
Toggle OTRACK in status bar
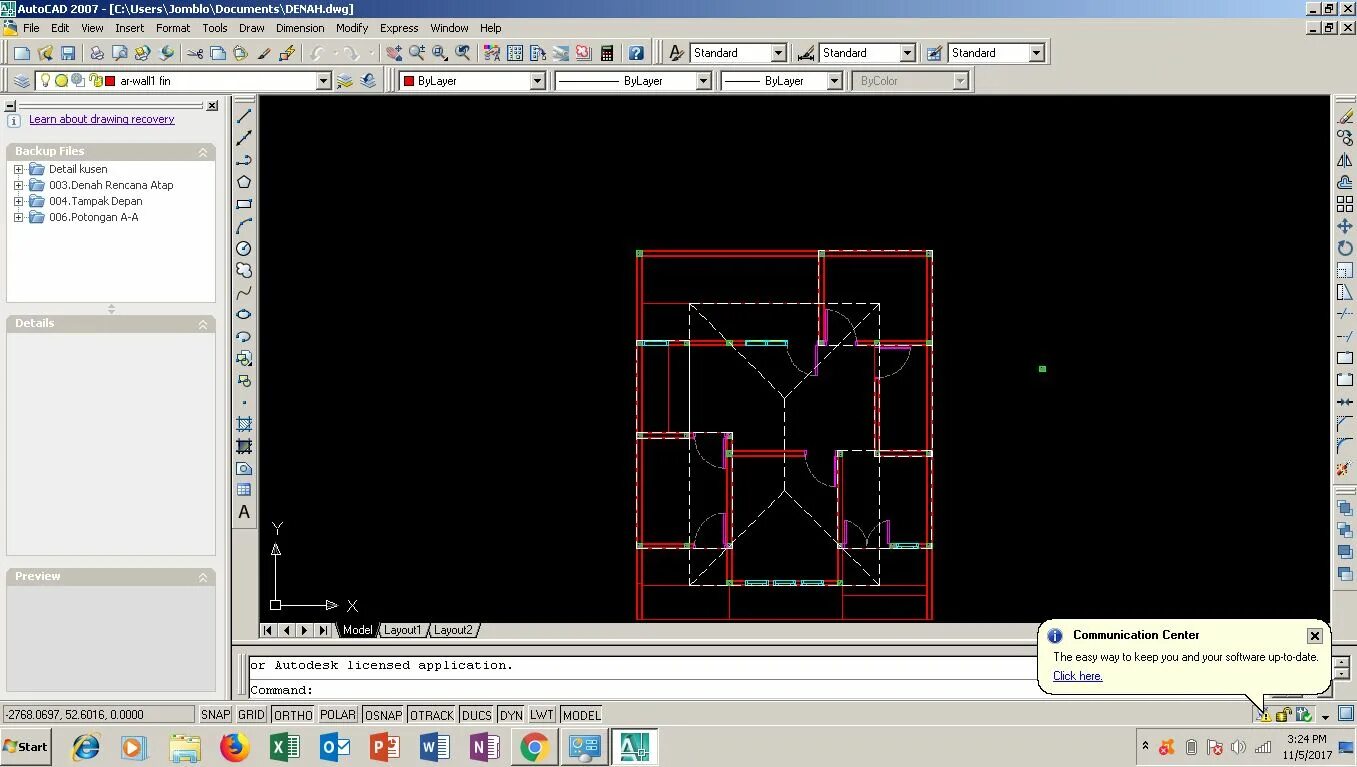[x=432, y=715]
